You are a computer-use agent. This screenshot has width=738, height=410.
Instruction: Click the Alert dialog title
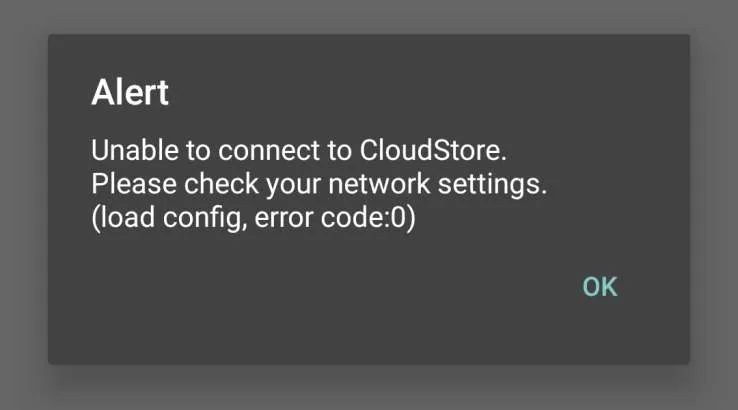coord(130,94)
